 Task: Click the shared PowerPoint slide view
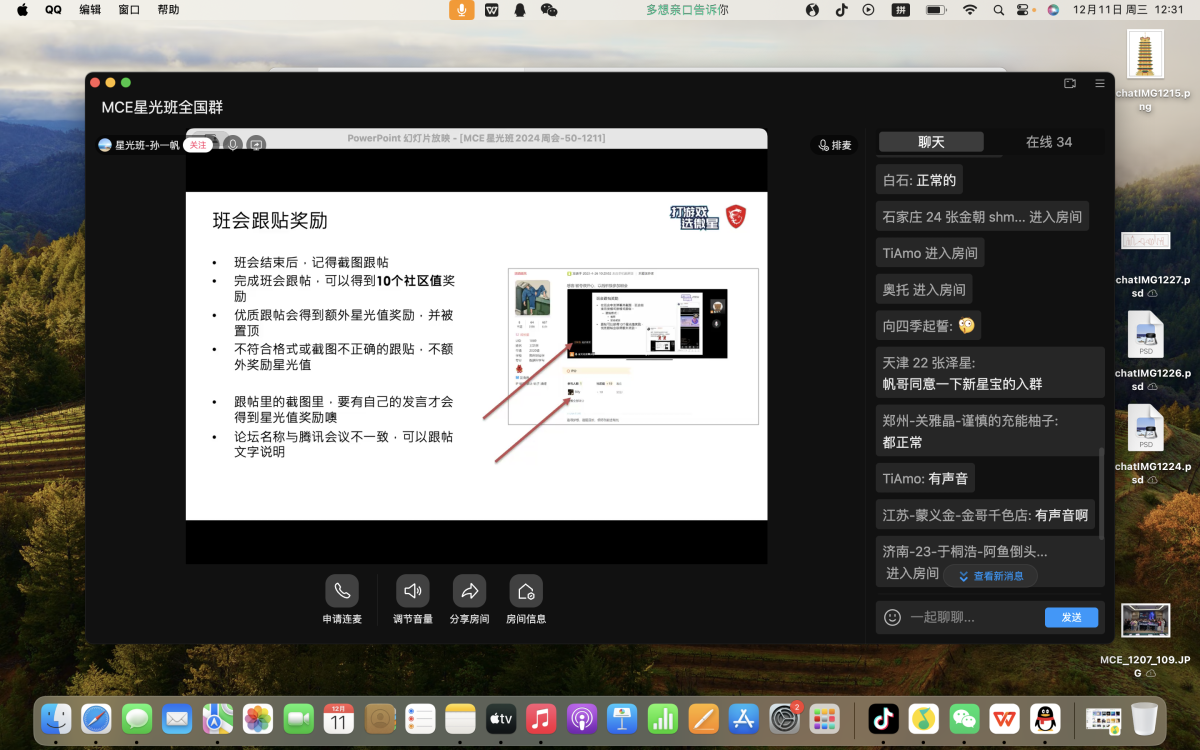pos(476,355)
